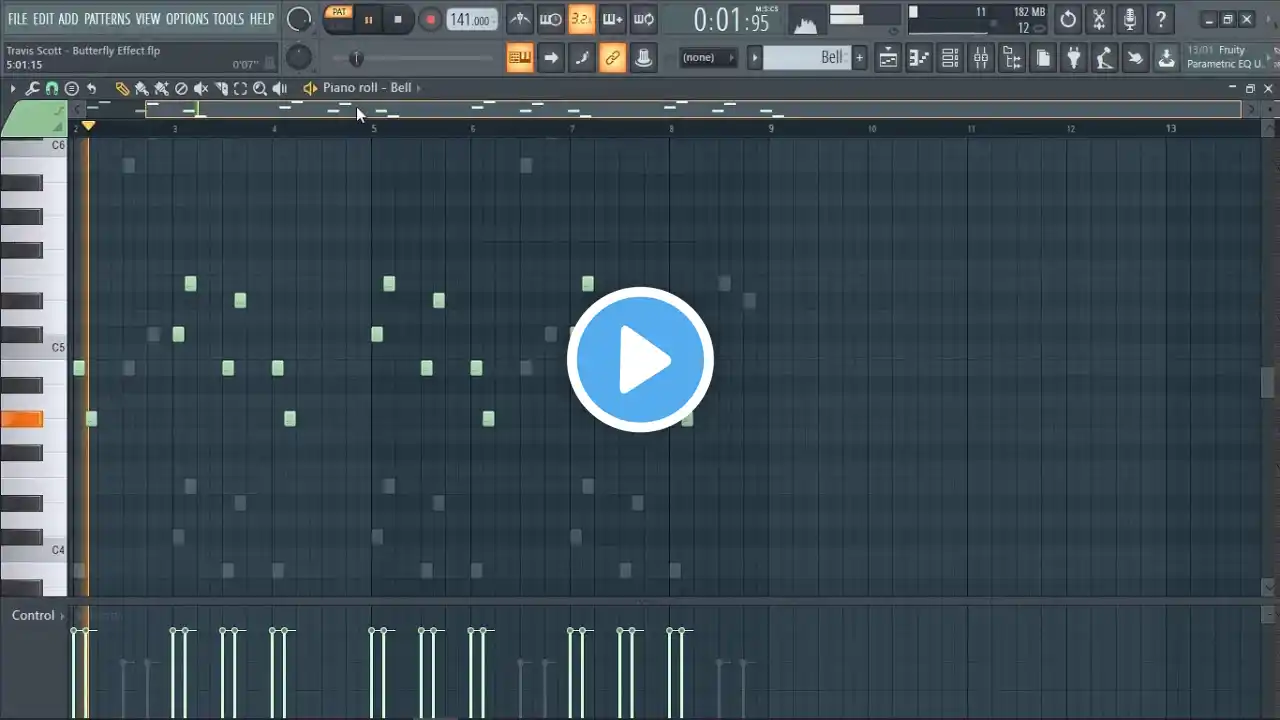The width and height of the screenshot is (1280, 720).
Task: Open the piano roll stamp options circle
Action: tap(72, 88)
